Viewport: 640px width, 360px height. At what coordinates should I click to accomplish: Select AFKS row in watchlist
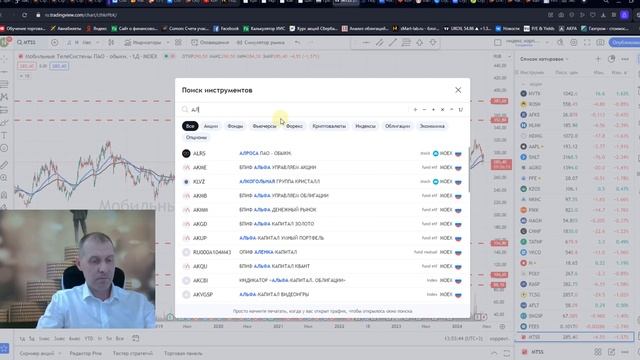coord(576,115)
